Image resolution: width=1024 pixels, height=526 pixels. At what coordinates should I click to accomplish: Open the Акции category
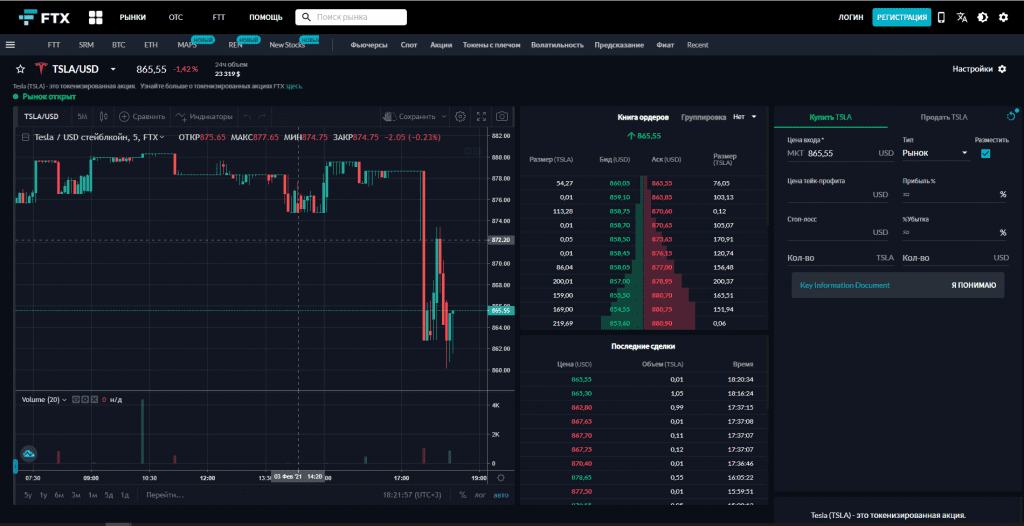tap(441, 45)
